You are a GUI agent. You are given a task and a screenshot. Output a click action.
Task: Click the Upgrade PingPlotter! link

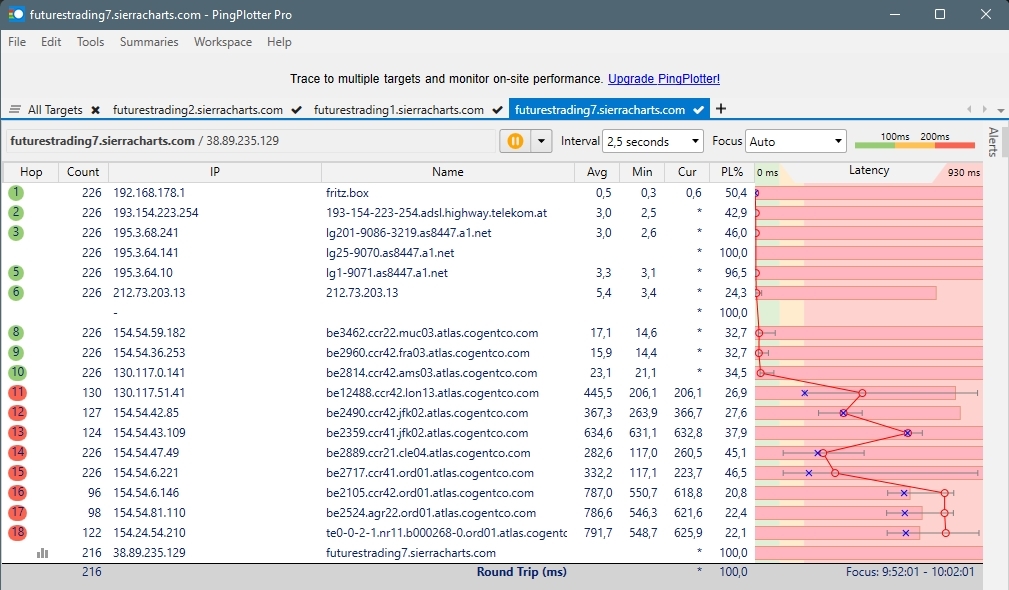663,79
